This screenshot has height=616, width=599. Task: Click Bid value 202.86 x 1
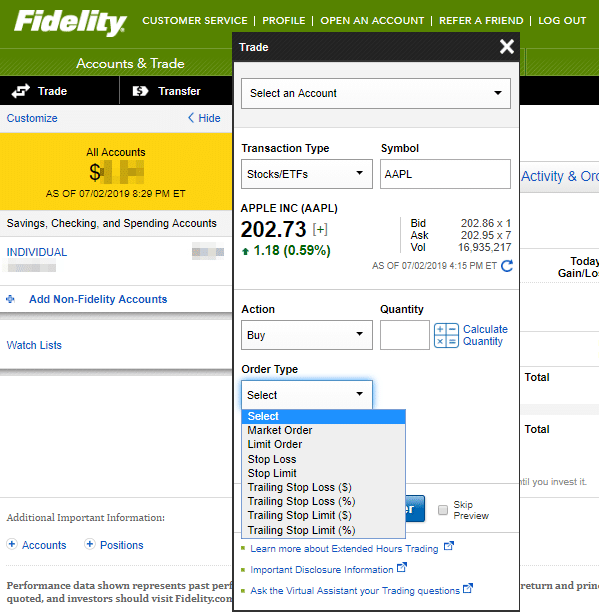pos(486,224)
